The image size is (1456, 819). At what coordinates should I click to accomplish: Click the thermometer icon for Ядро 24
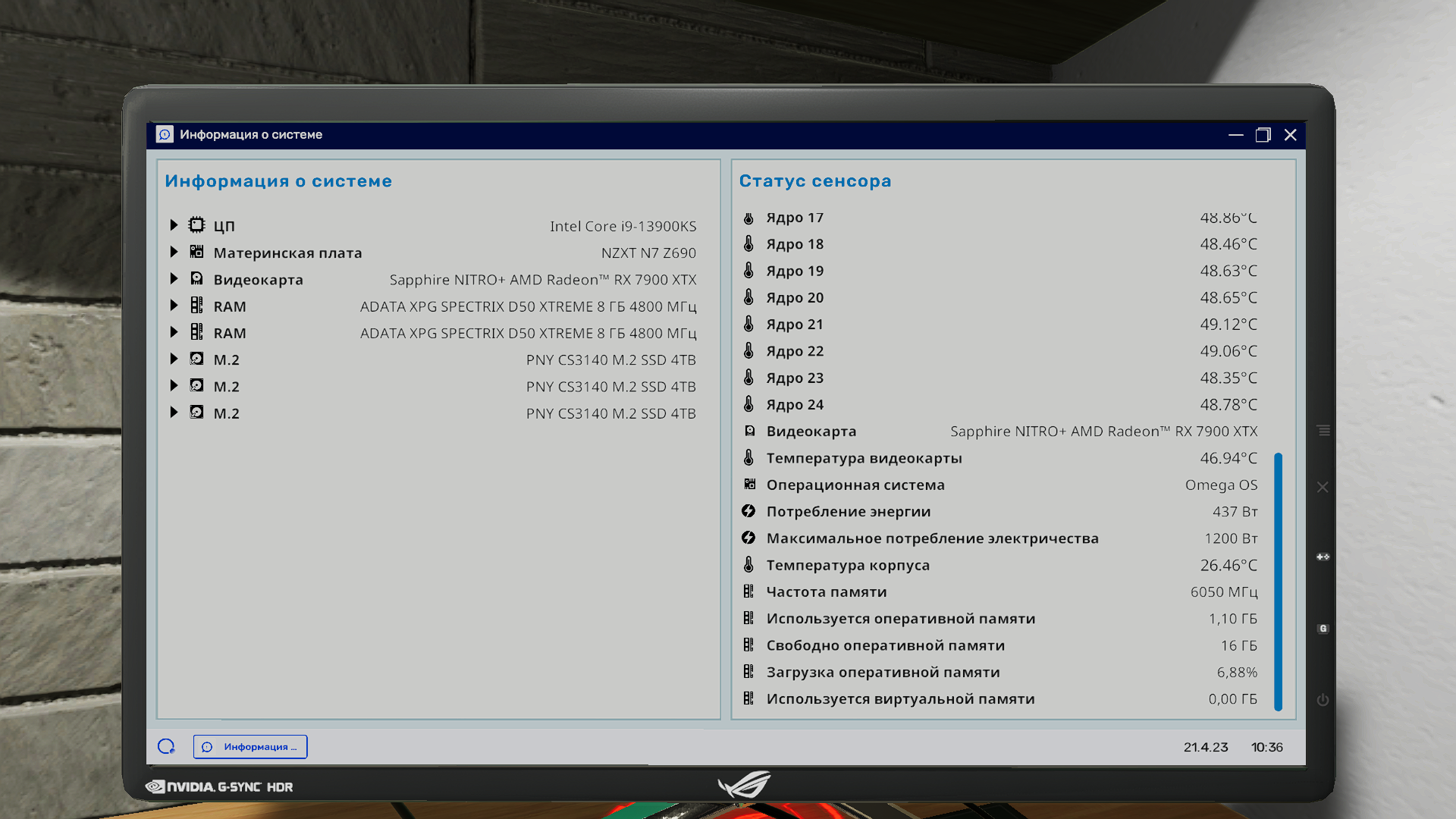pos(748,404)
